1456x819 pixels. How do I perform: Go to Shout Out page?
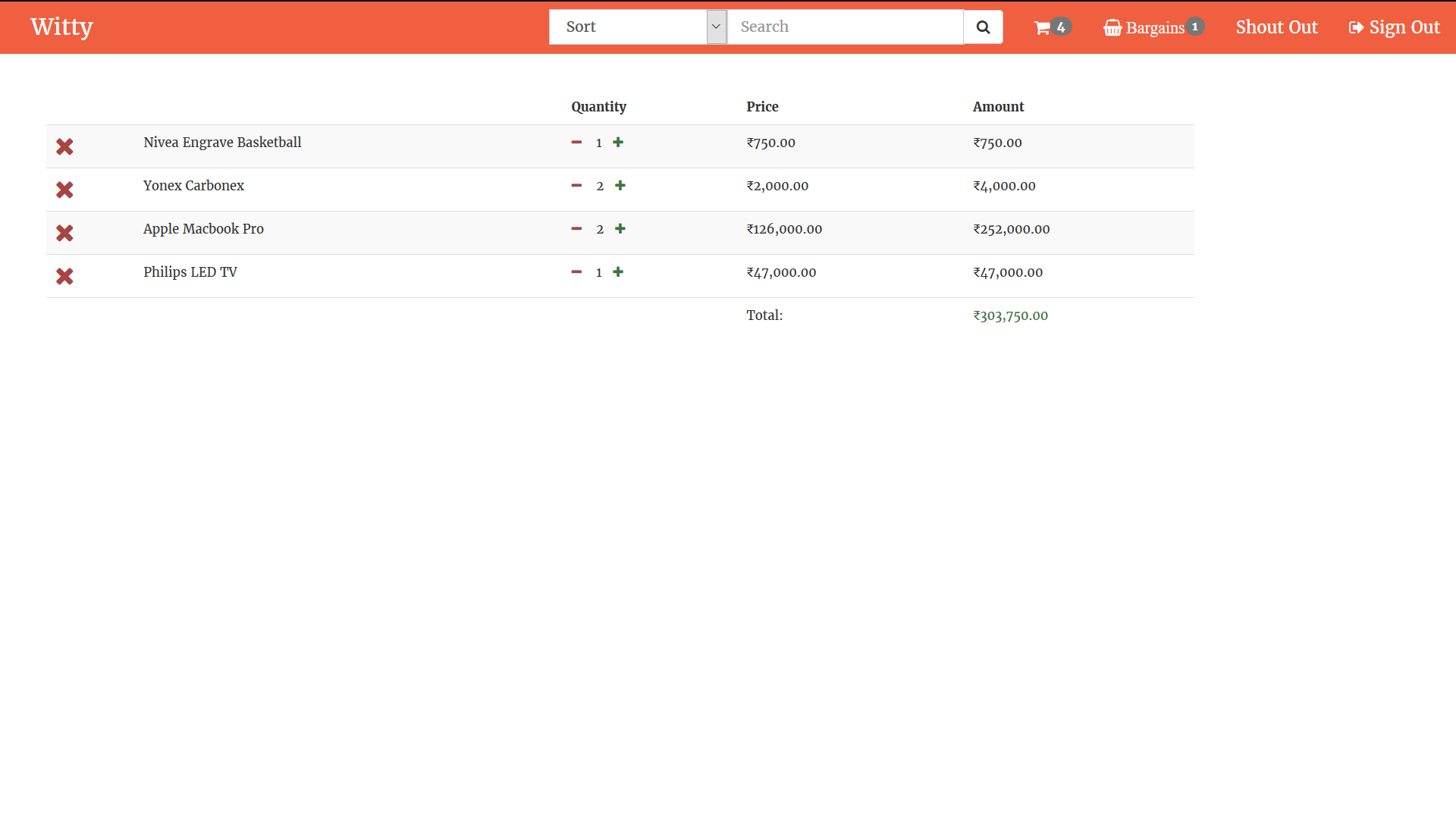[1276, 27]
